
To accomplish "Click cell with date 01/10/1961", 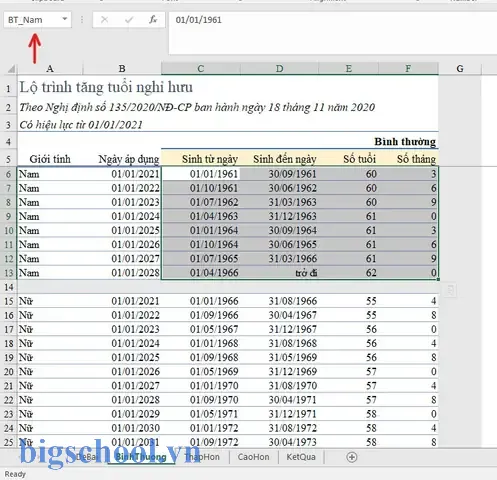I will pyautogui.click(x=201, y=188).
